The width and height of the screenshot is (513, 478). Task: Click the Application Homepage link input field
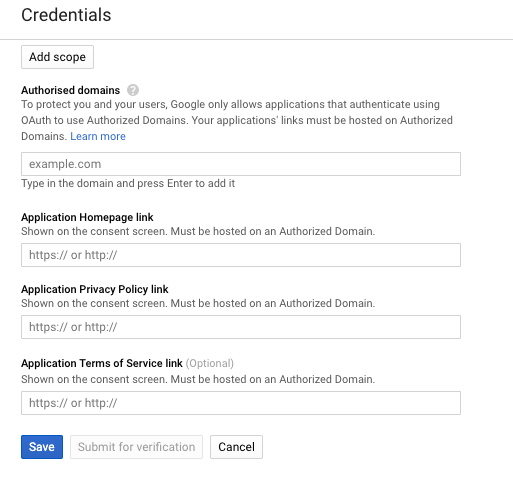pyautogui.click(x=241, y=255)
